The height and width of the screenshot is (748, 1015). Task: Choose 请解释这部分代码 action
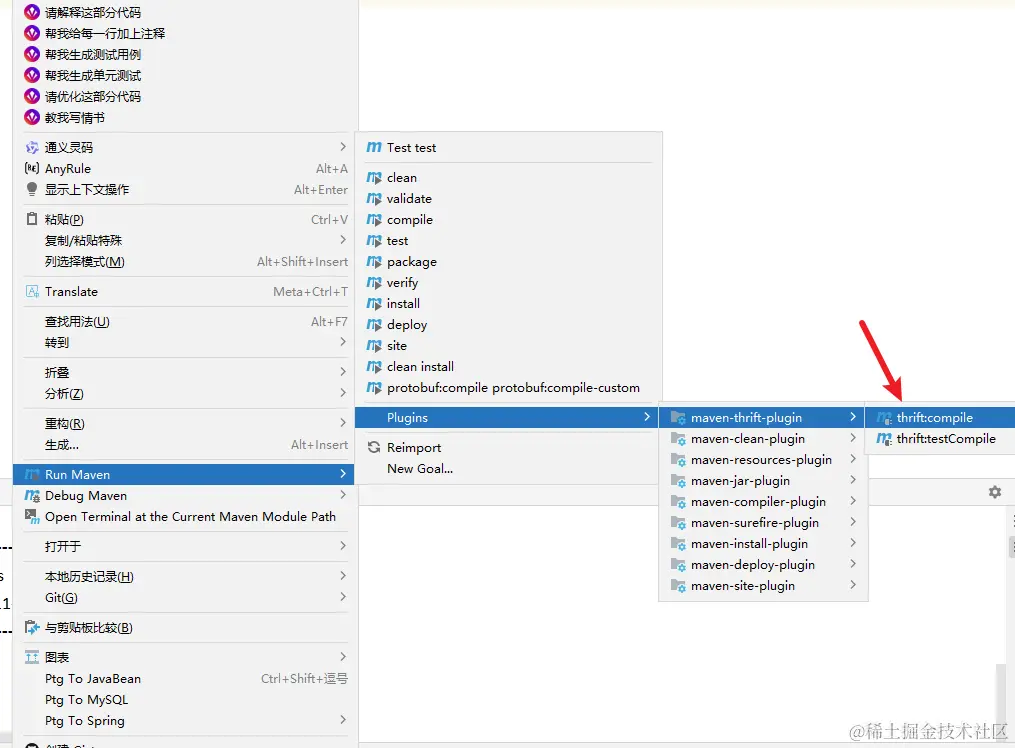(93, 12)
